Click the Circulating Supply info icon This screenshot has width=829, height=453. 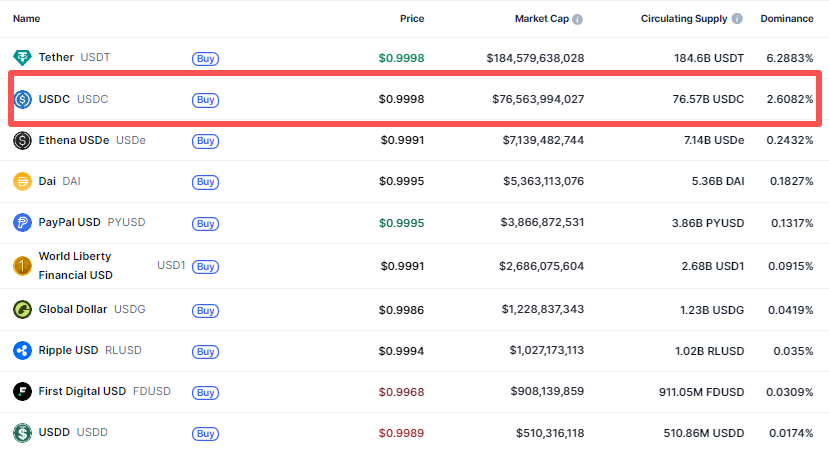737,19
